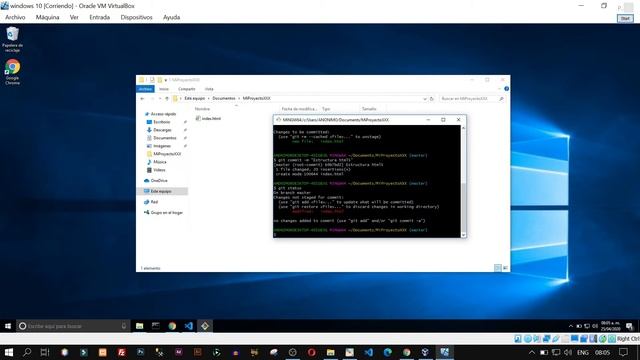The image size is (640, 360).
Task: Switch Explorer to details view icon
Action: (498, 268)
